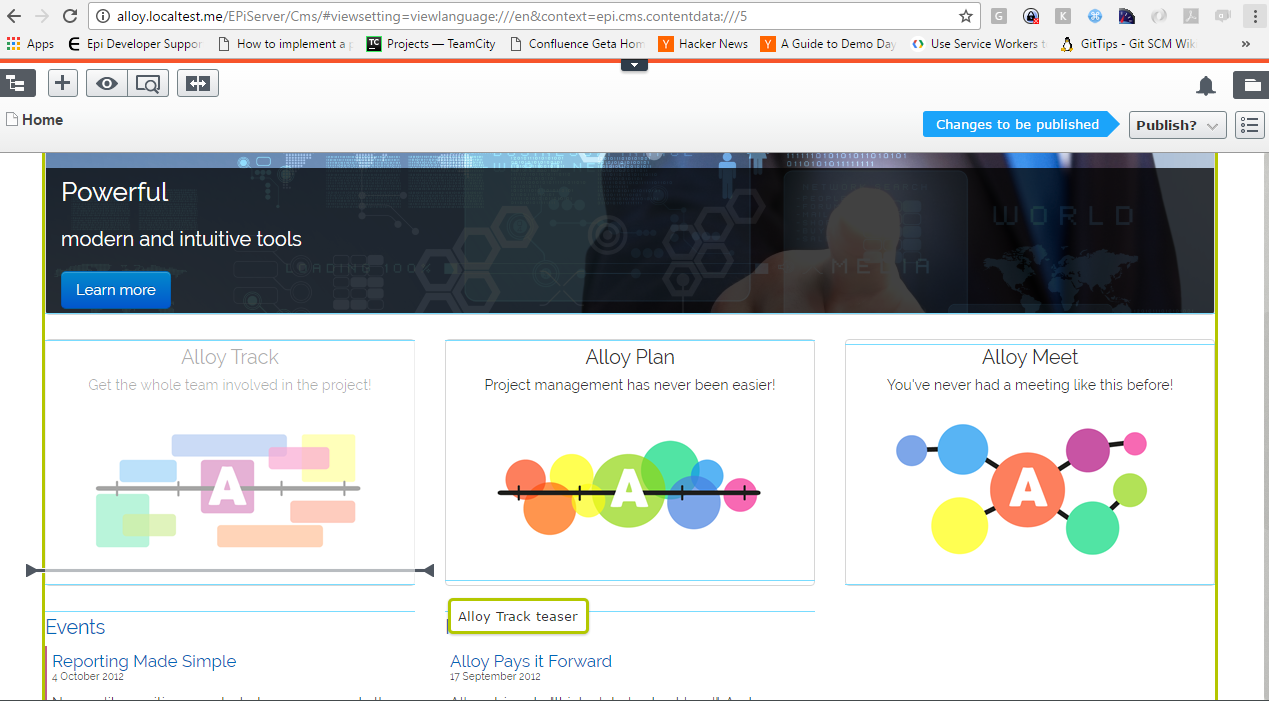1269x701 pixels.
Task: Go forward in browser history
Action: point(41,16)
